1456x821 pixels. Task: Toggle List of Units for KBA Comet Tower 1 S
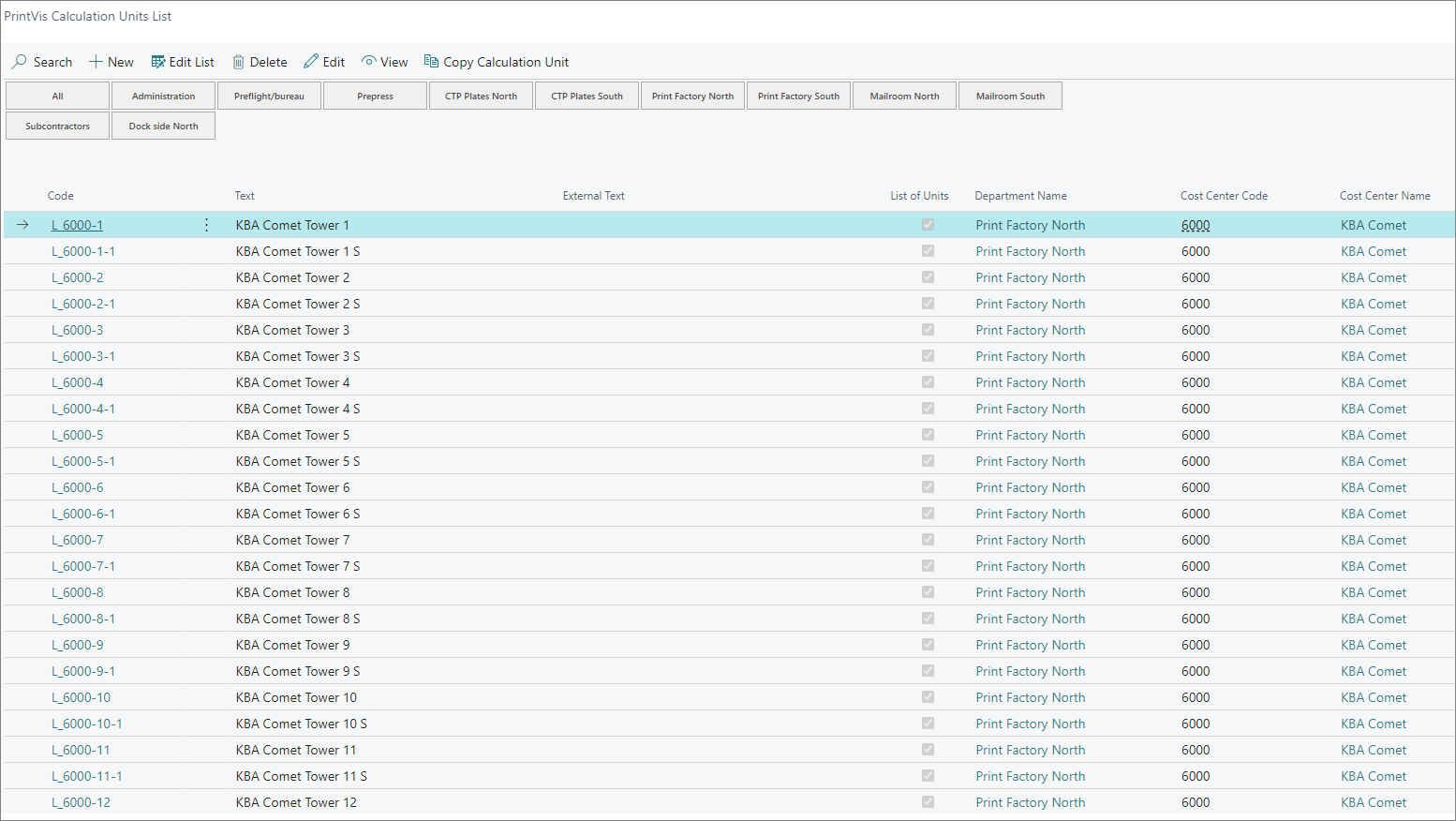(x=928, y=251)
